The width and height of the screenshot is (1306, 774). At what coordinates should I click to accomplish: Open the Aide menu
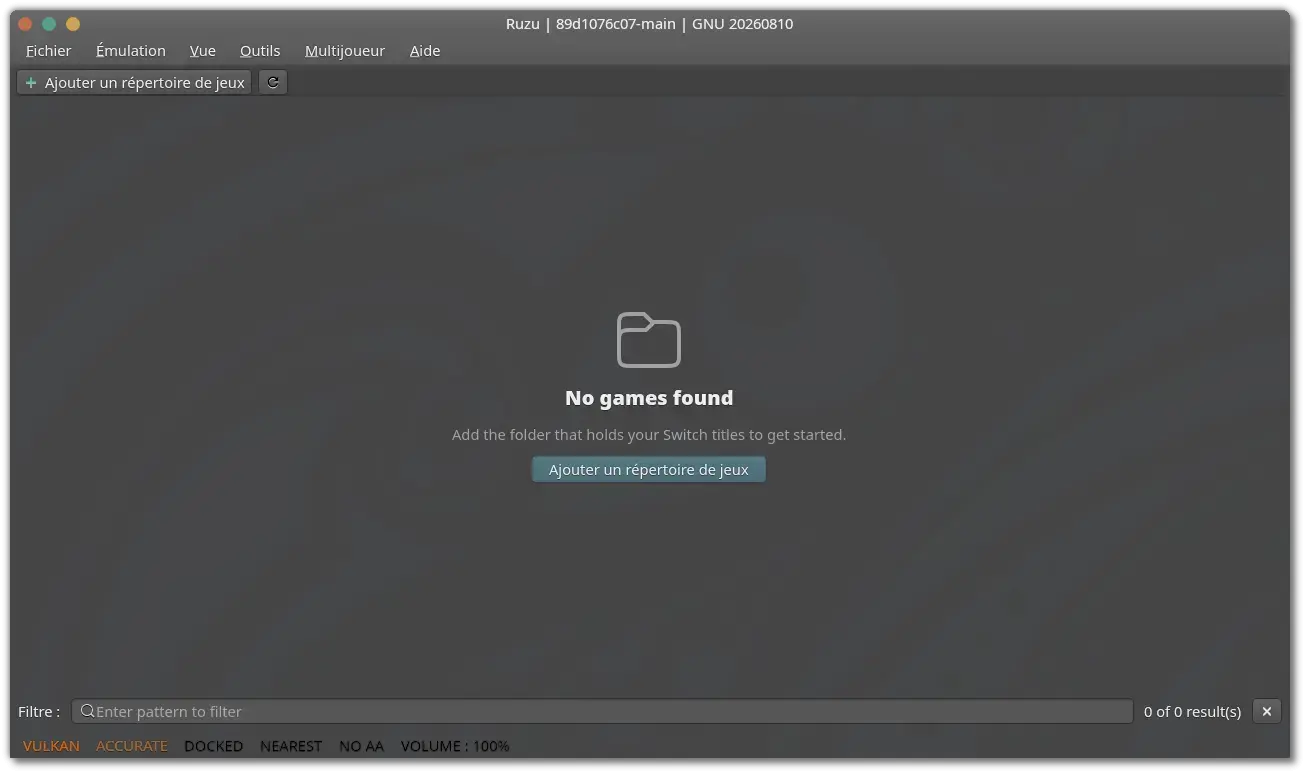point(425,51)
